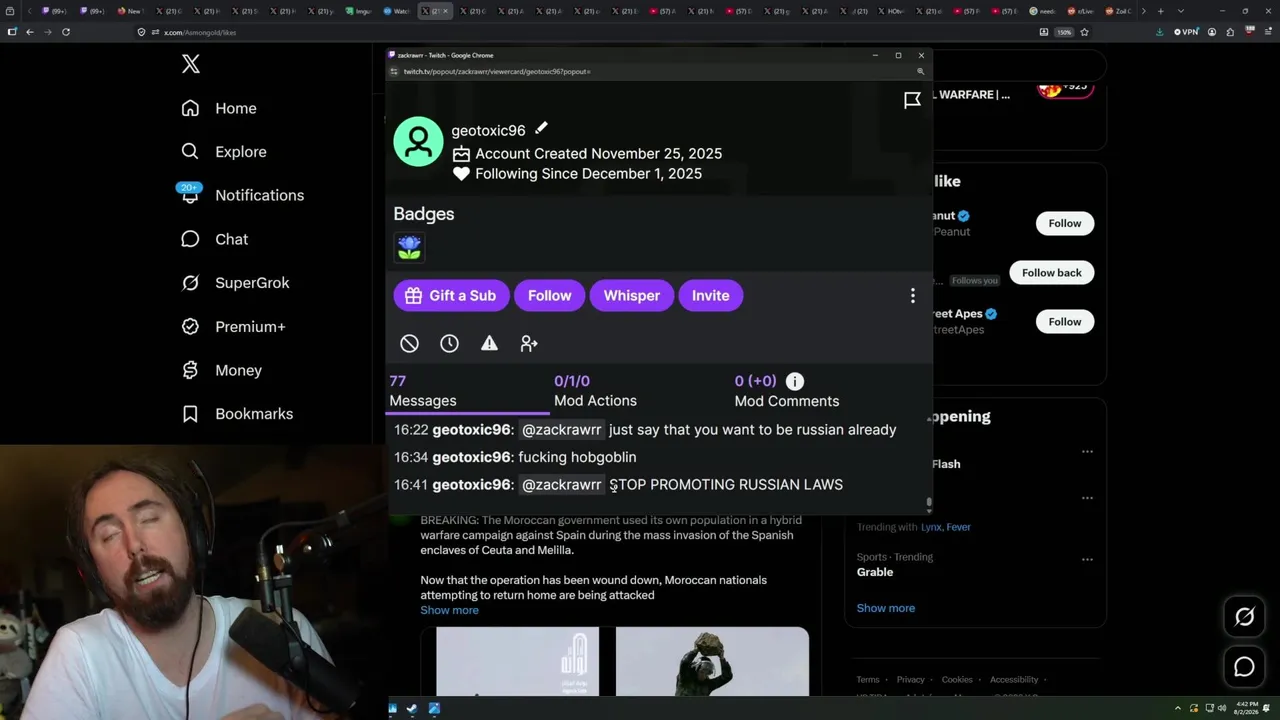Click the Money dollar icon
Screen dimensions: 1280x720
(x=190, y=370)
